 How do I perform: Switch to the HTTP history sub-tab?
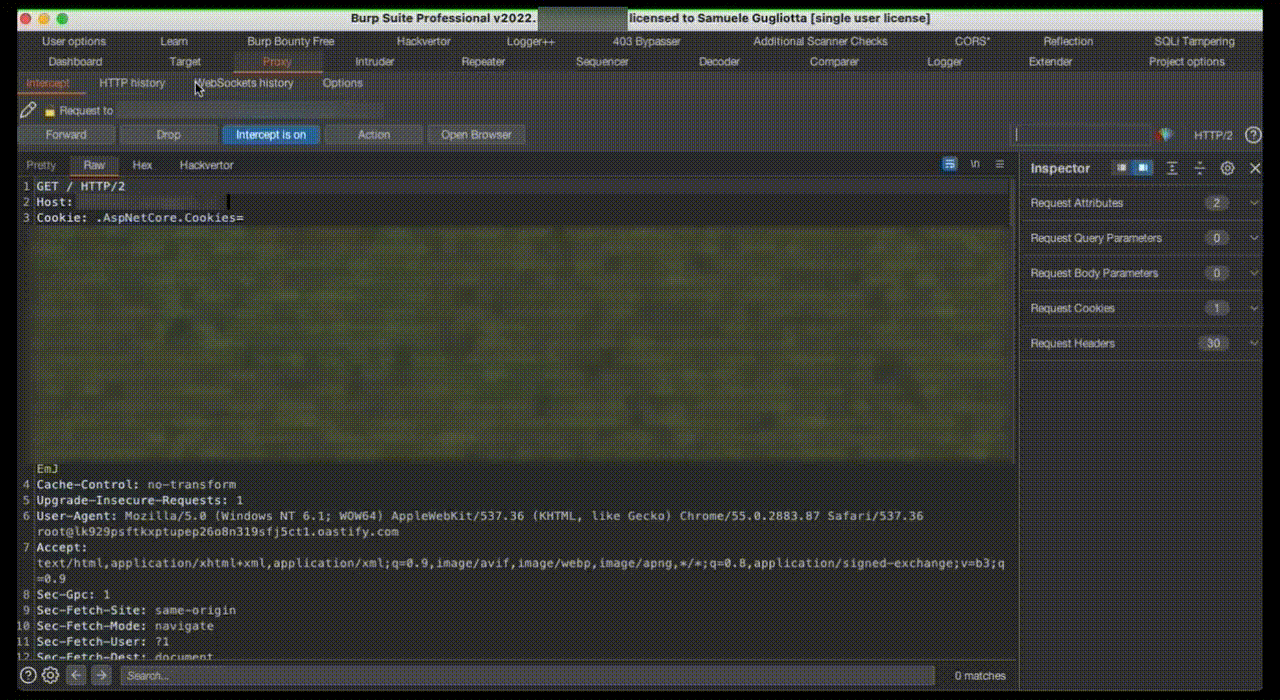point(132,83)
